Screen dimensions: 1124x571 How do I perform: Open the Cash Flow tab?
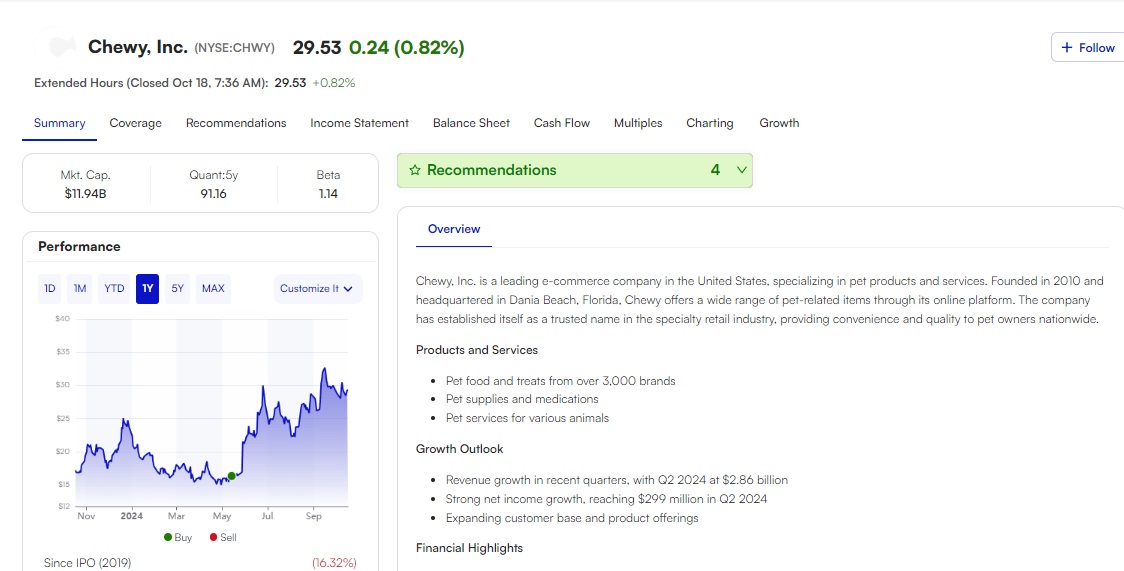[561, 123]
